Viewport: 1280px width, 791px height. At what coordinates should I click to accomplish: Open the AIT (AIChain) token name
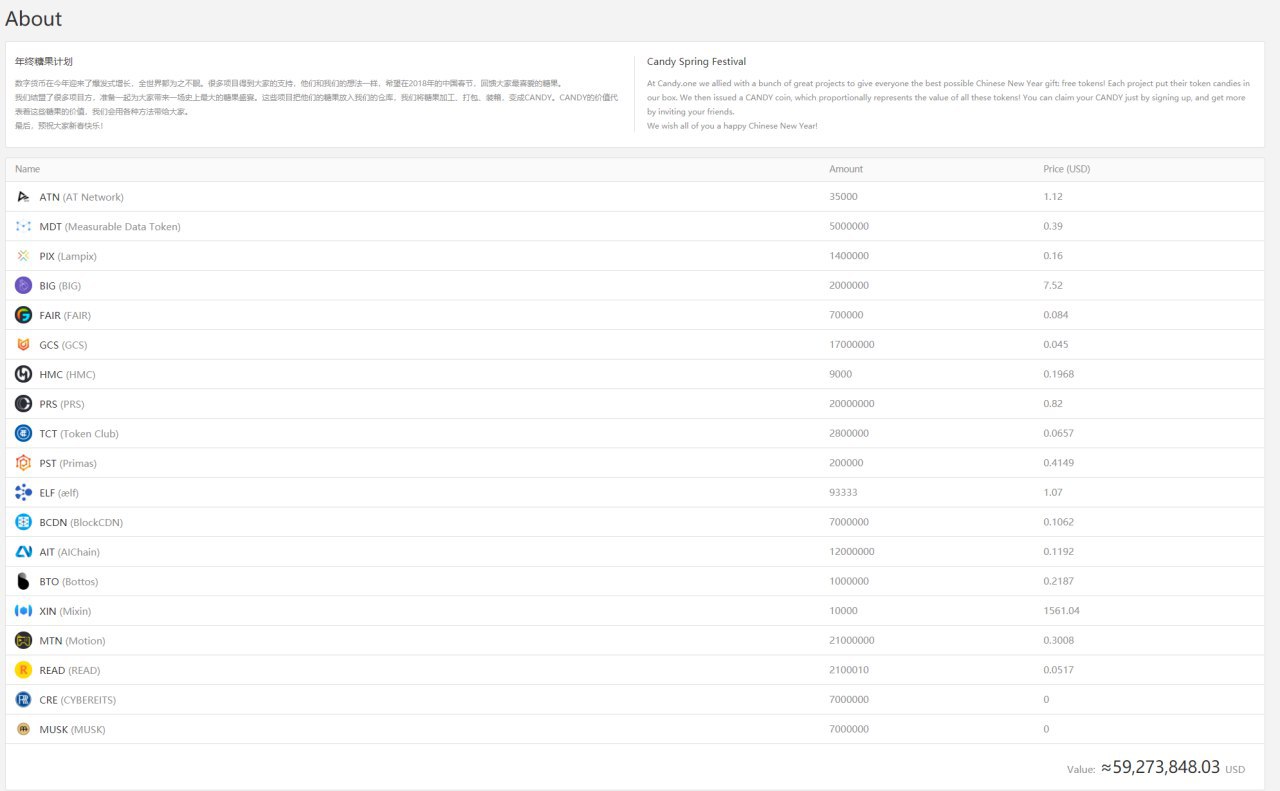(69, 552)
